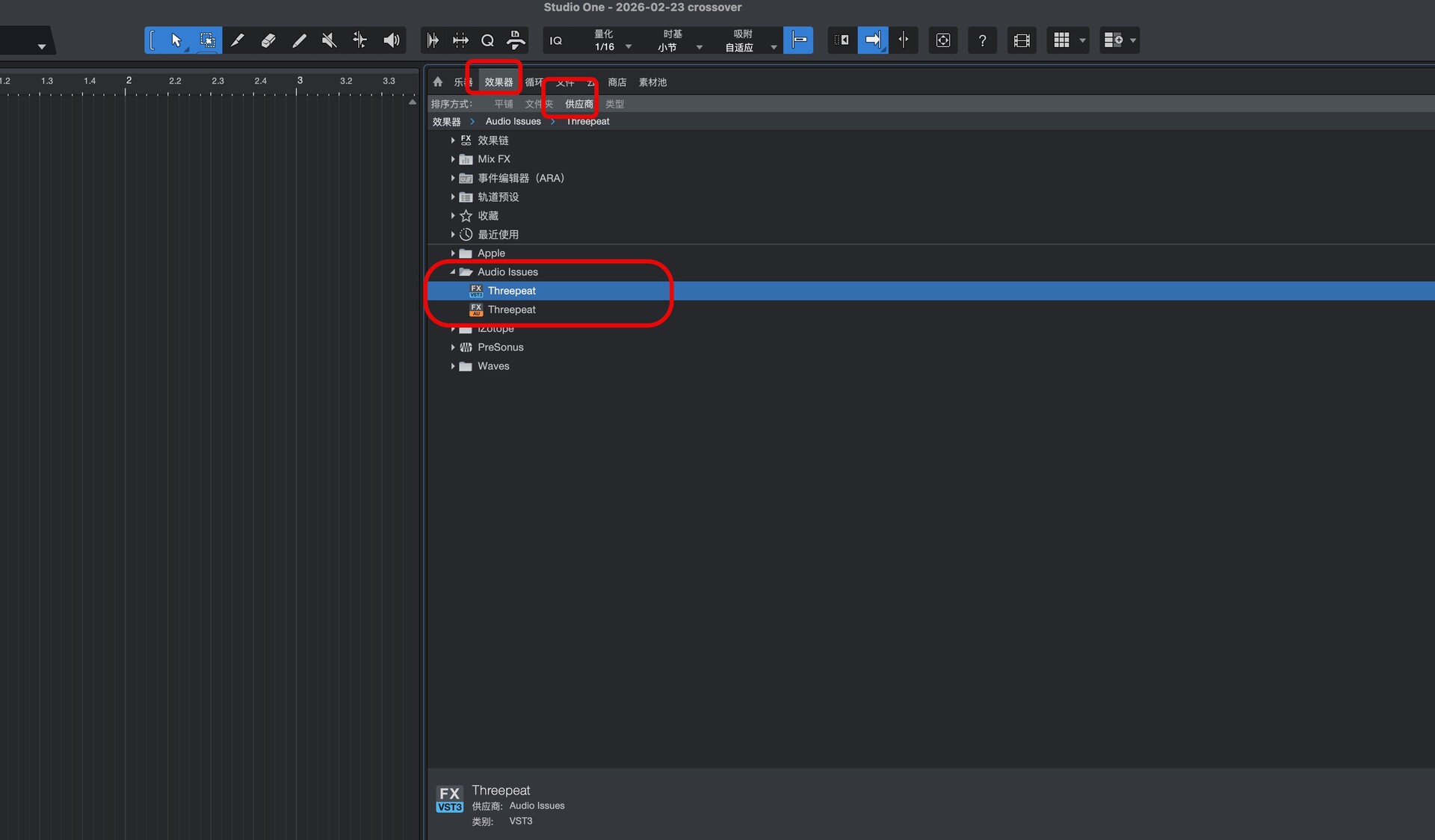1435x840 pixels.
Task: Click the IQ quantize button
Action: tap(556, 40)
